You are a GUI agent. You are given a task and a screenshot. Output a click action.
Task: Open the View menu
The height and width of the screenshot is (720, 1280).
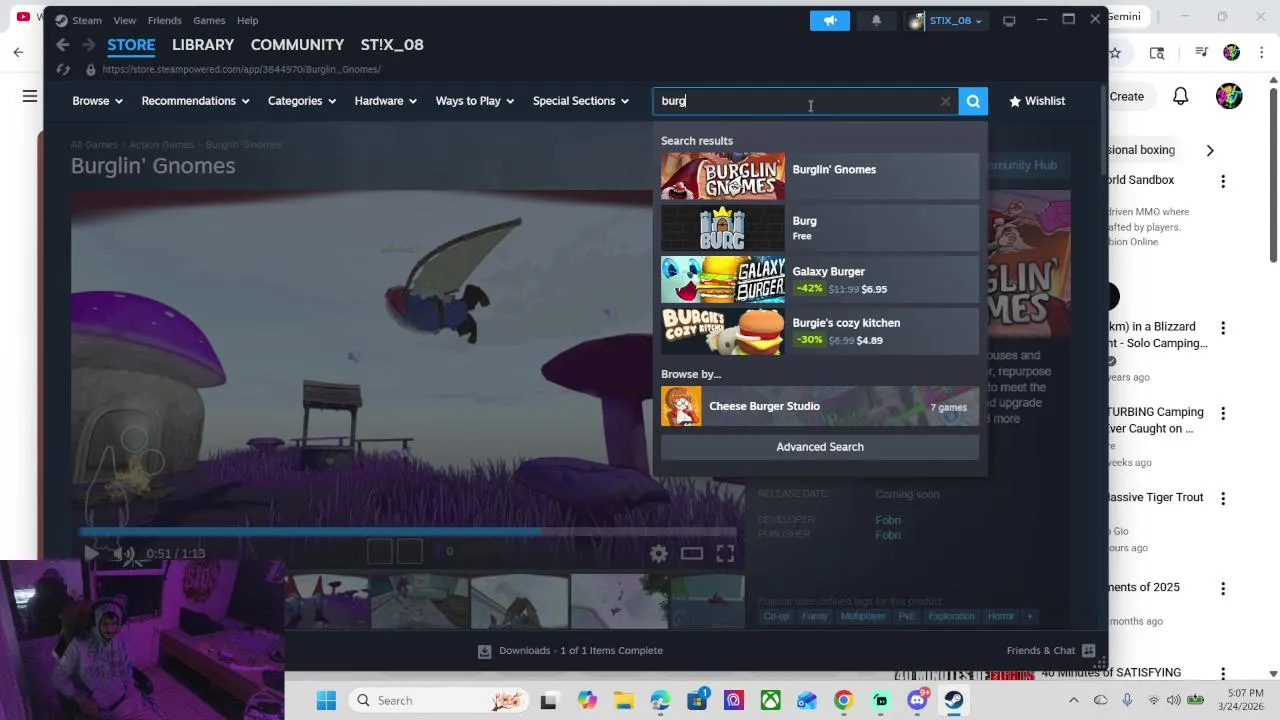pyautogui.click(x=125, y=20)
